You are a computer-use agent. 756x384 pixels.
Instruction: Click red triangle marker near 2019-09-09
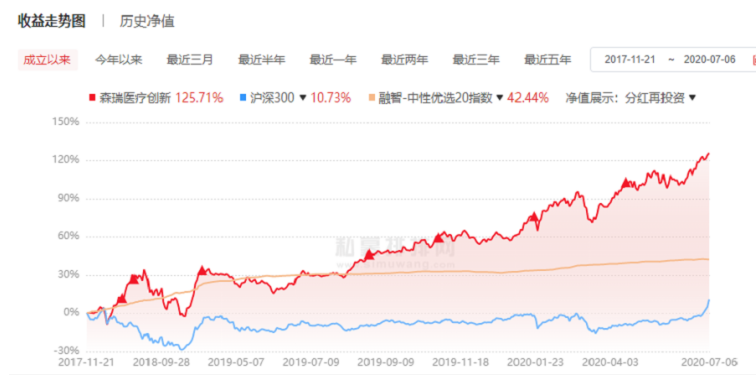(x=369, y=255)
